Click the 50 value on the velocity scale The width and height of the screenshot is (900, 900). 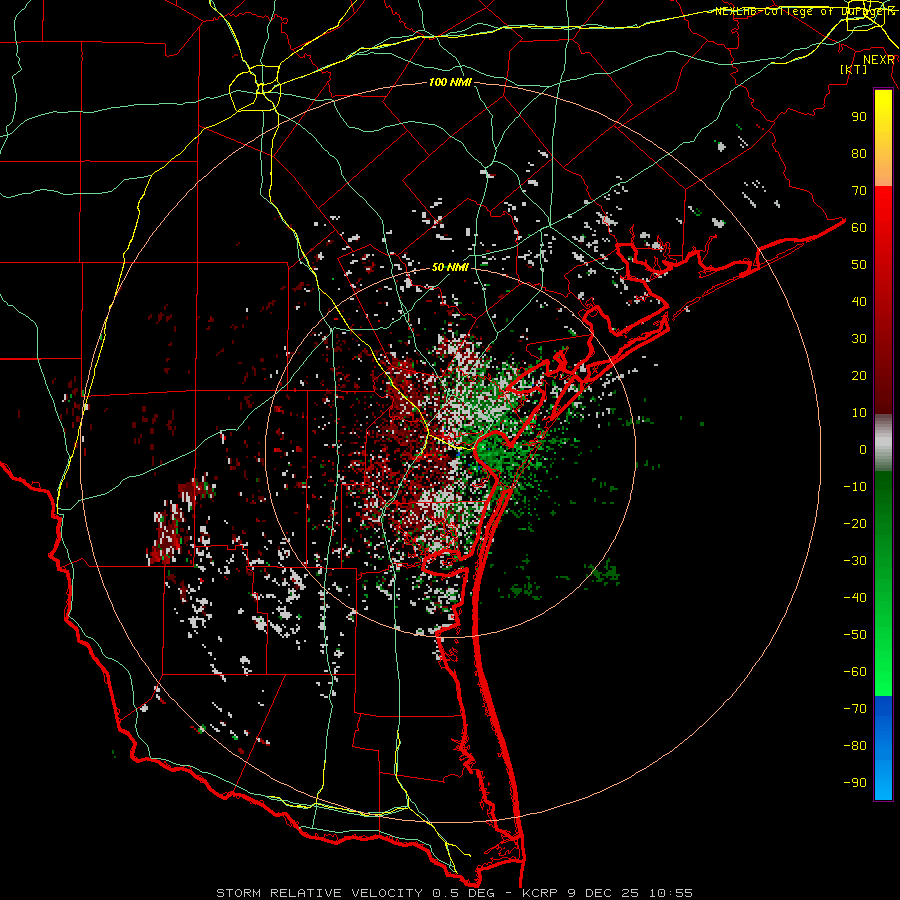click(x=859, y=265)
